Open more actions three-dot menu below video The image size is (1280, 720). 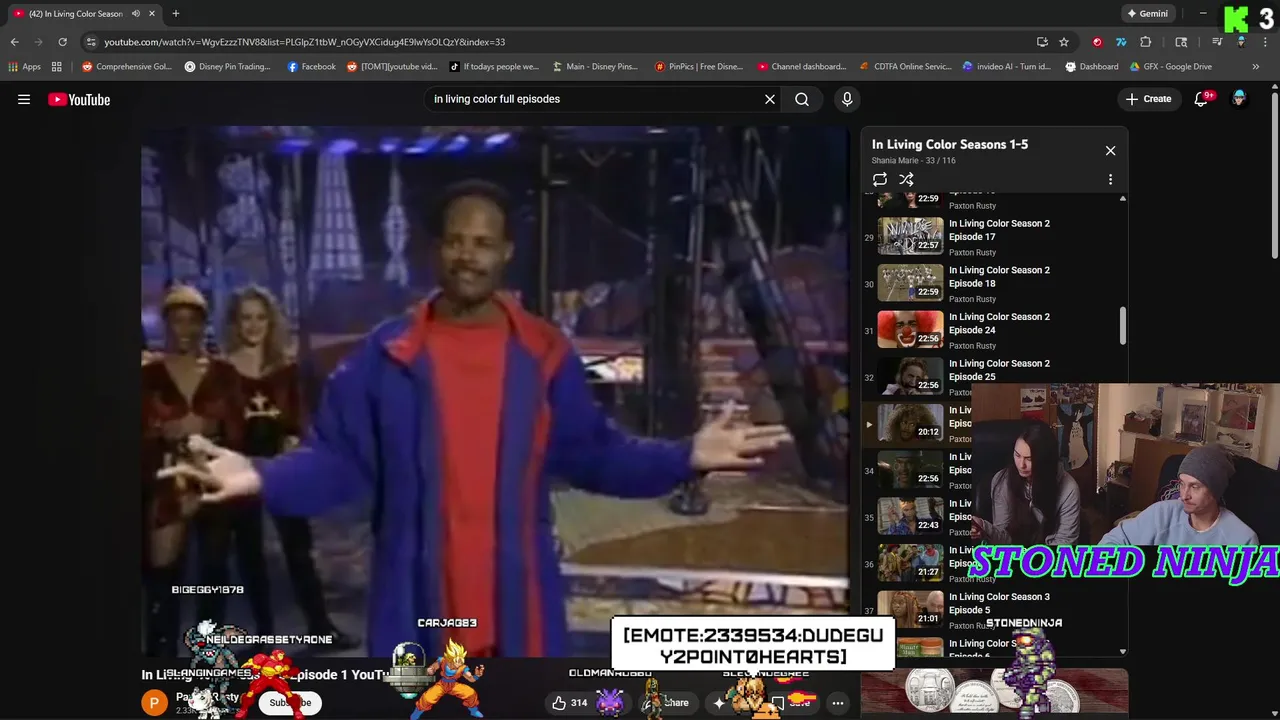[838, 703]
